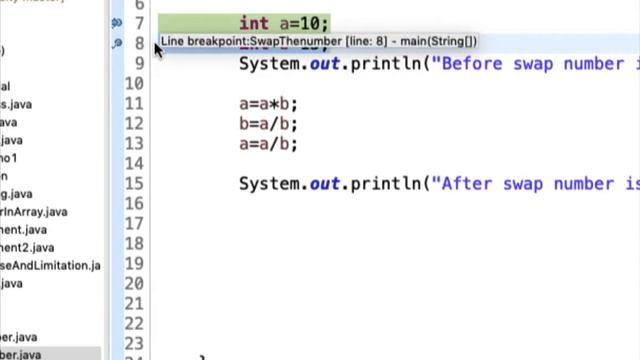640x360 pixels.
Task: Open the file ending in 'nent.java'
Action: coord(23,230)
